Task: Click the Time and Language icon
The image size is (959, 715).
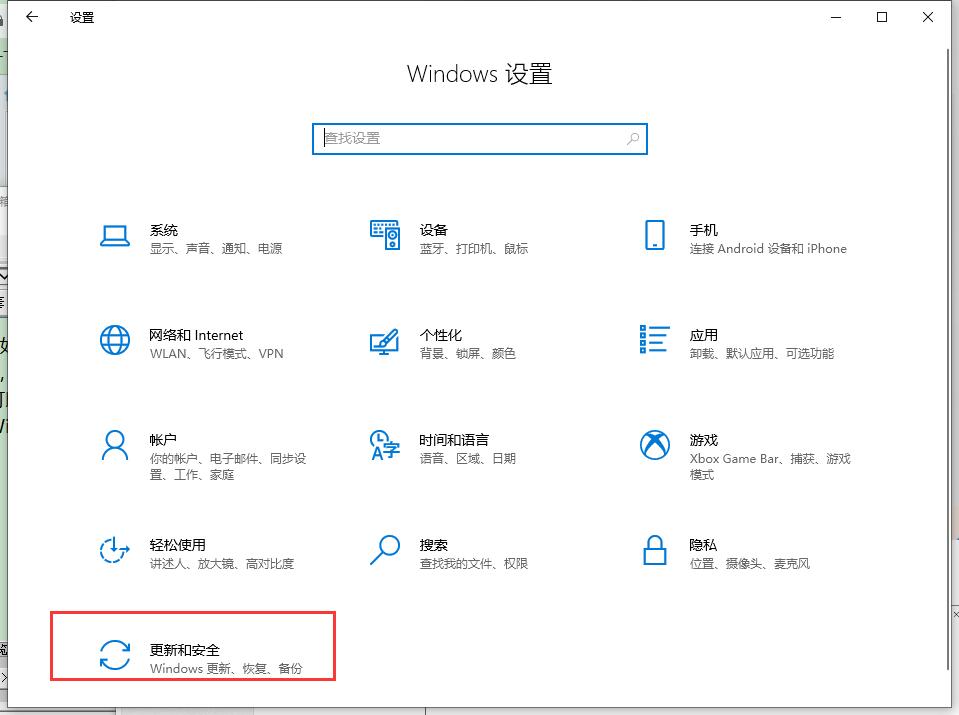Action: pos(385,446)
